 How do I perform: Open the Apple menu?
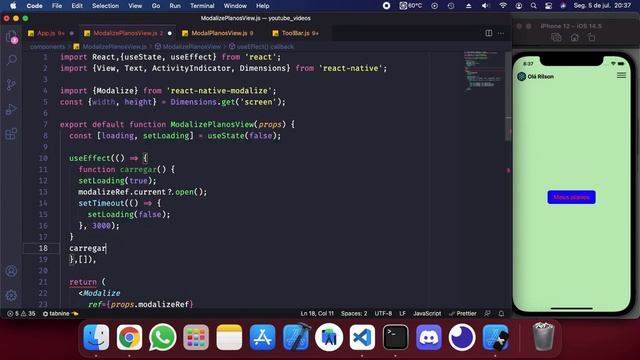point(13,6)
